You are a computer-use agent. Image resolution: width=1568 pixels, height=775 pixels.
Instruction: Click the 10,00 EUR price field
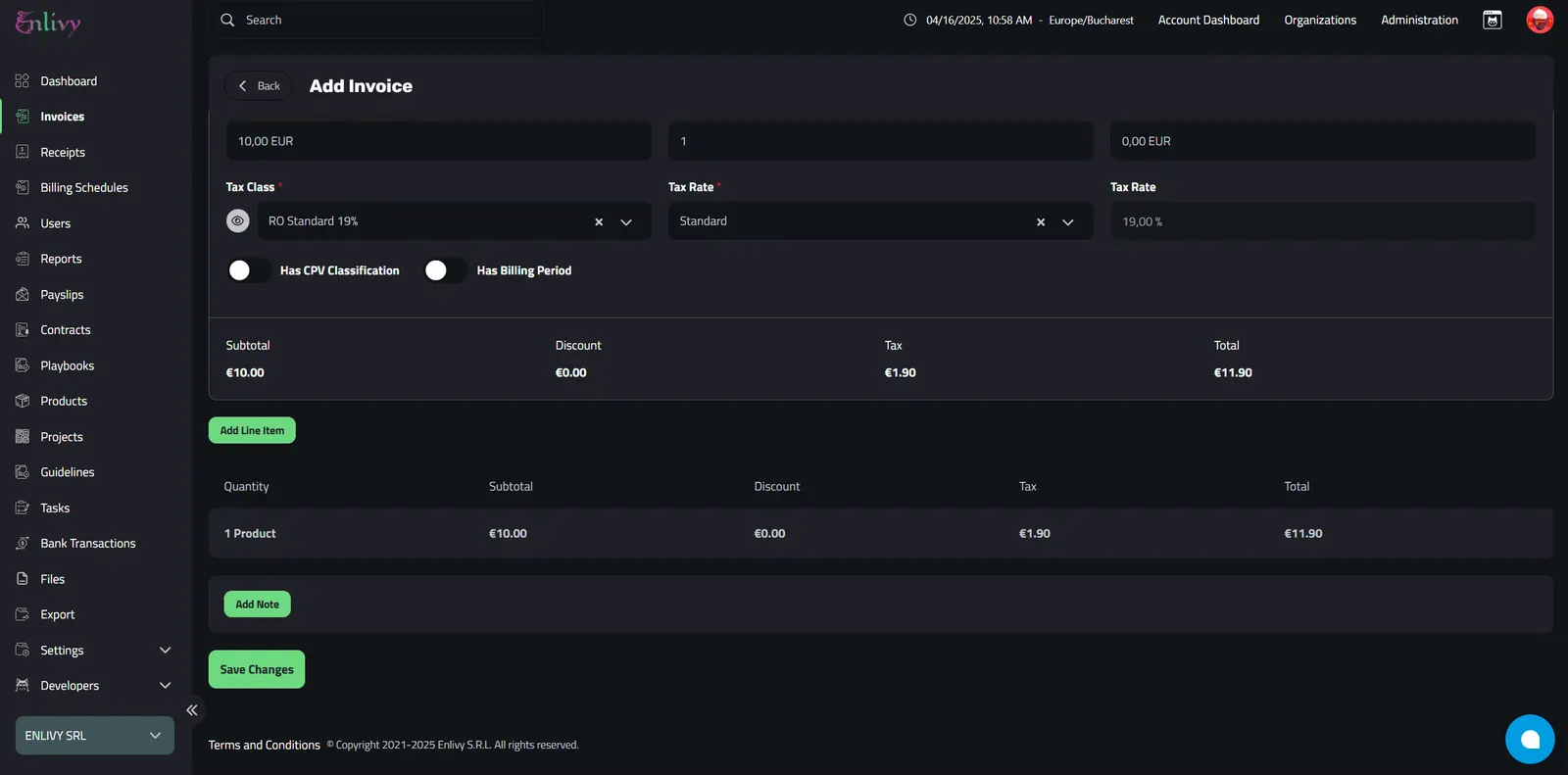tap(439, 141)
